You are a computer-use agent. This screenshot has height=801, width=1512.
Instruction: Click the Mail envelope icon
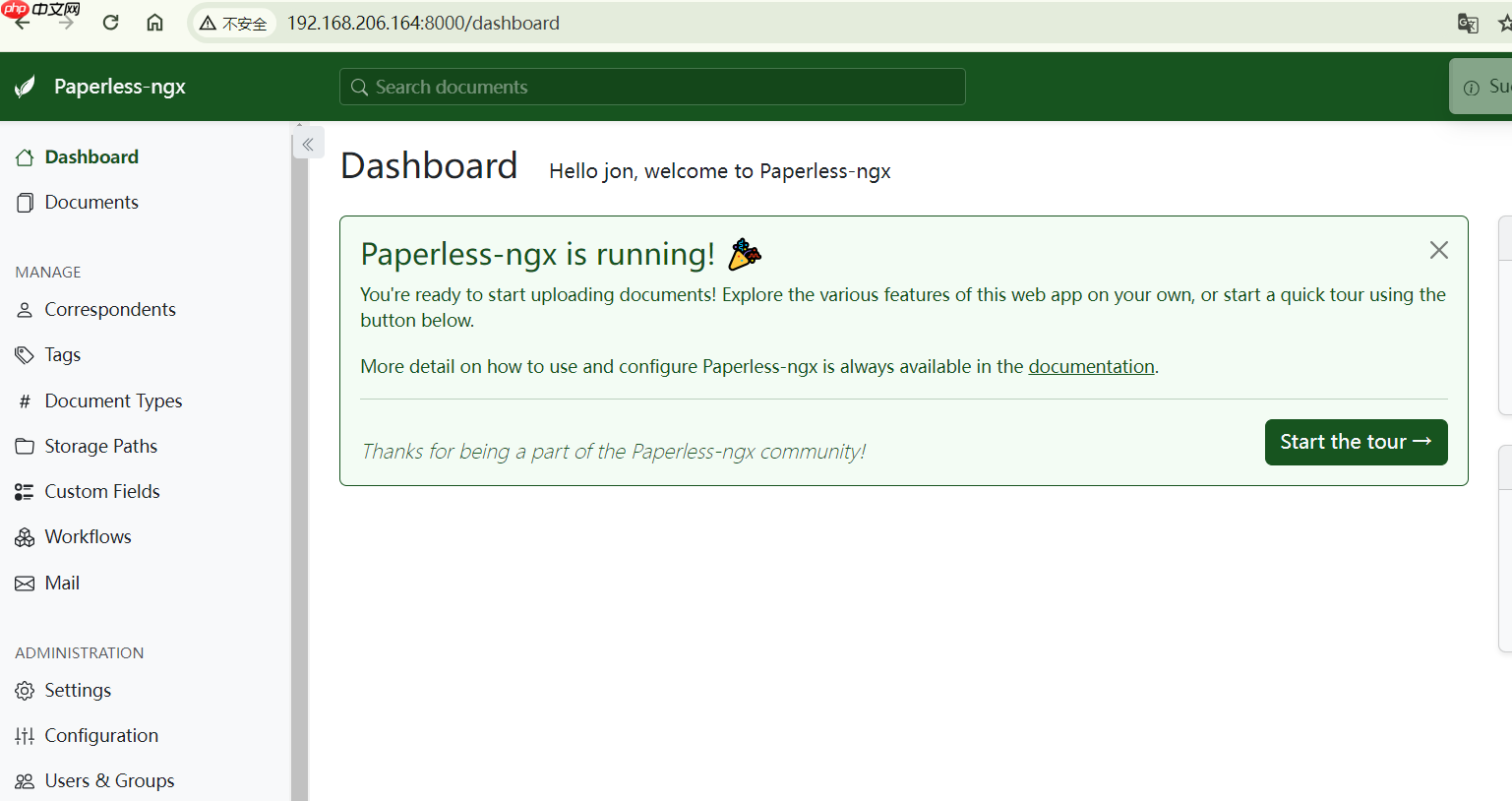click(25, 584)
